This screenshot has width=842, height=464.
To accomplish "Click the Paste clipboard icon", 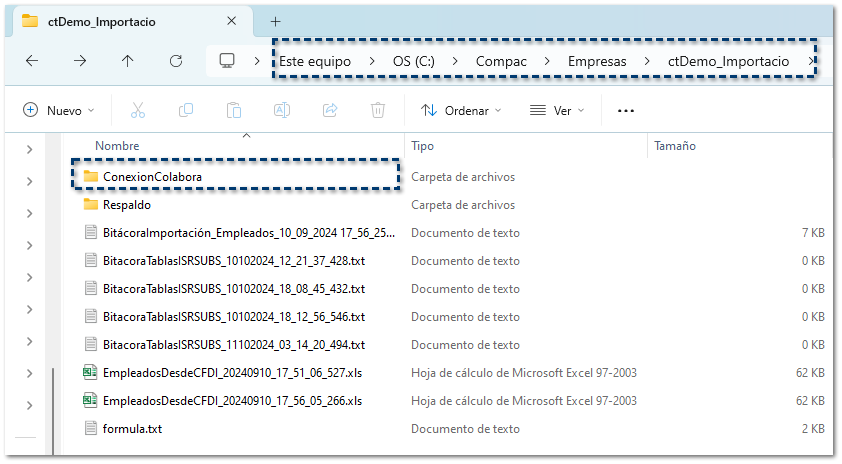I will point(234,111).
